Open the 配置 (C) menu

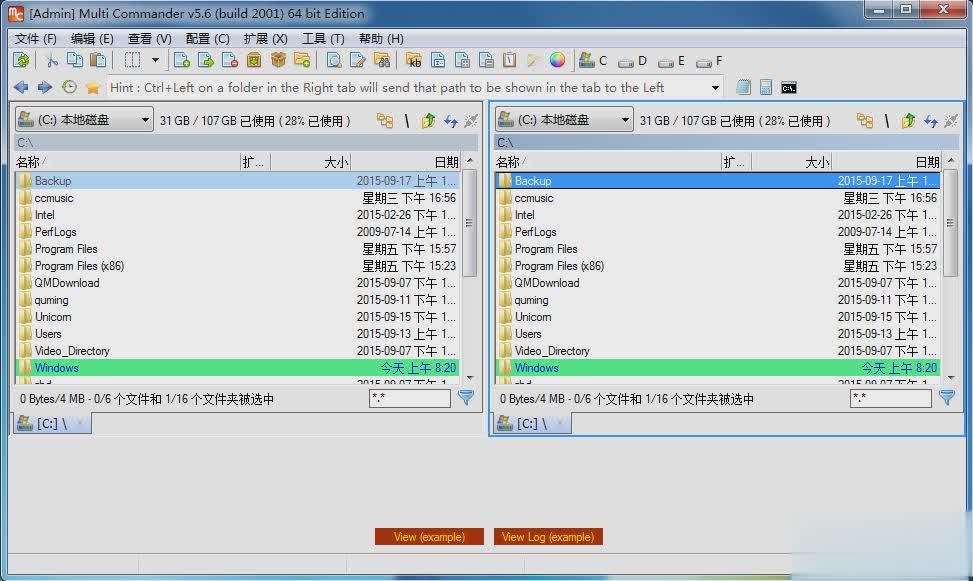(207, 38)
